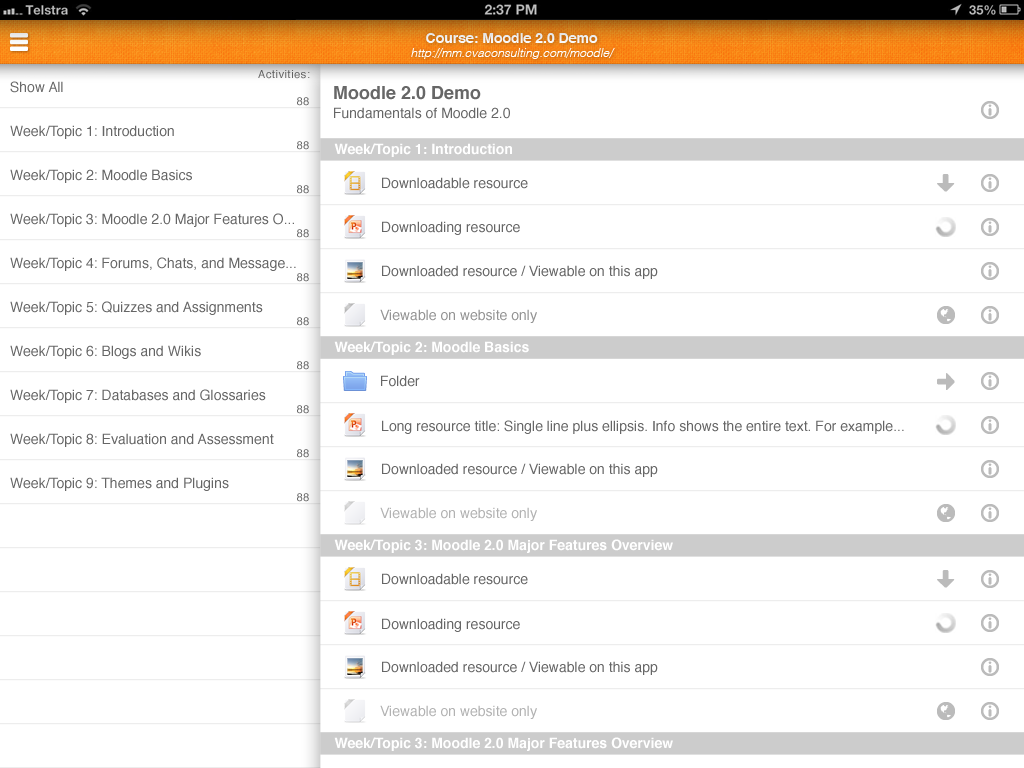Click the Telstra carrier label in status bar

[46, 10]
